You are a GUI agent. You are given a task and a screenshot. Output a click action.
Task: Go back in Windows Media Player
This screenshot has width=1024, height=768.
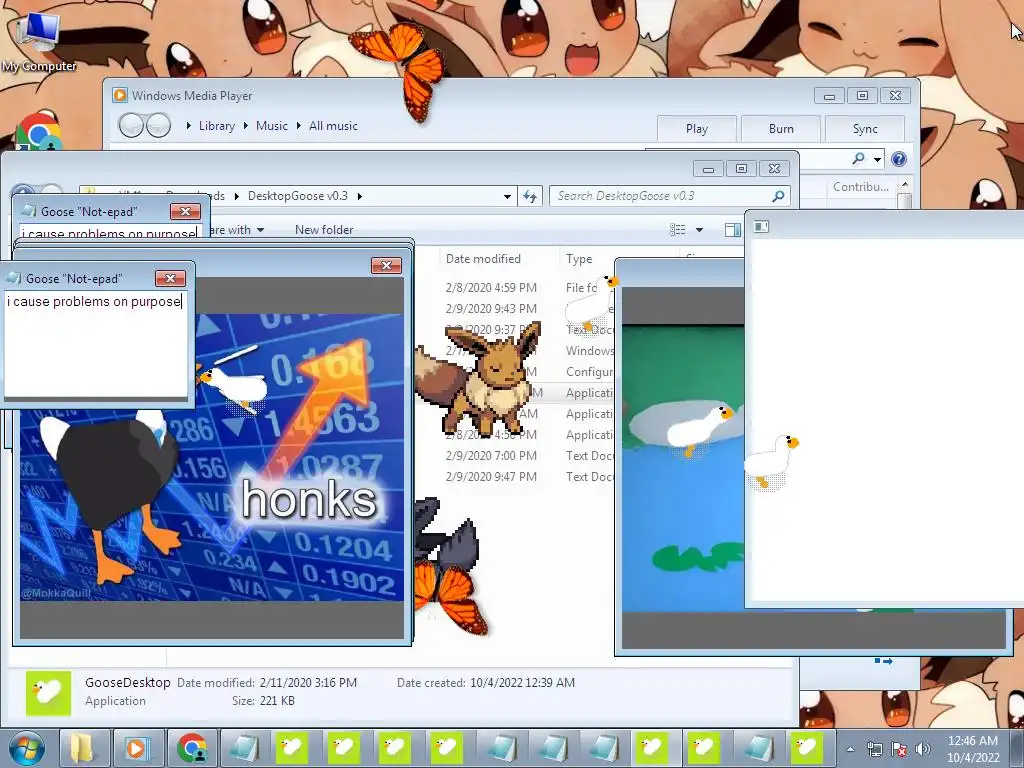[x=131, y=125]
